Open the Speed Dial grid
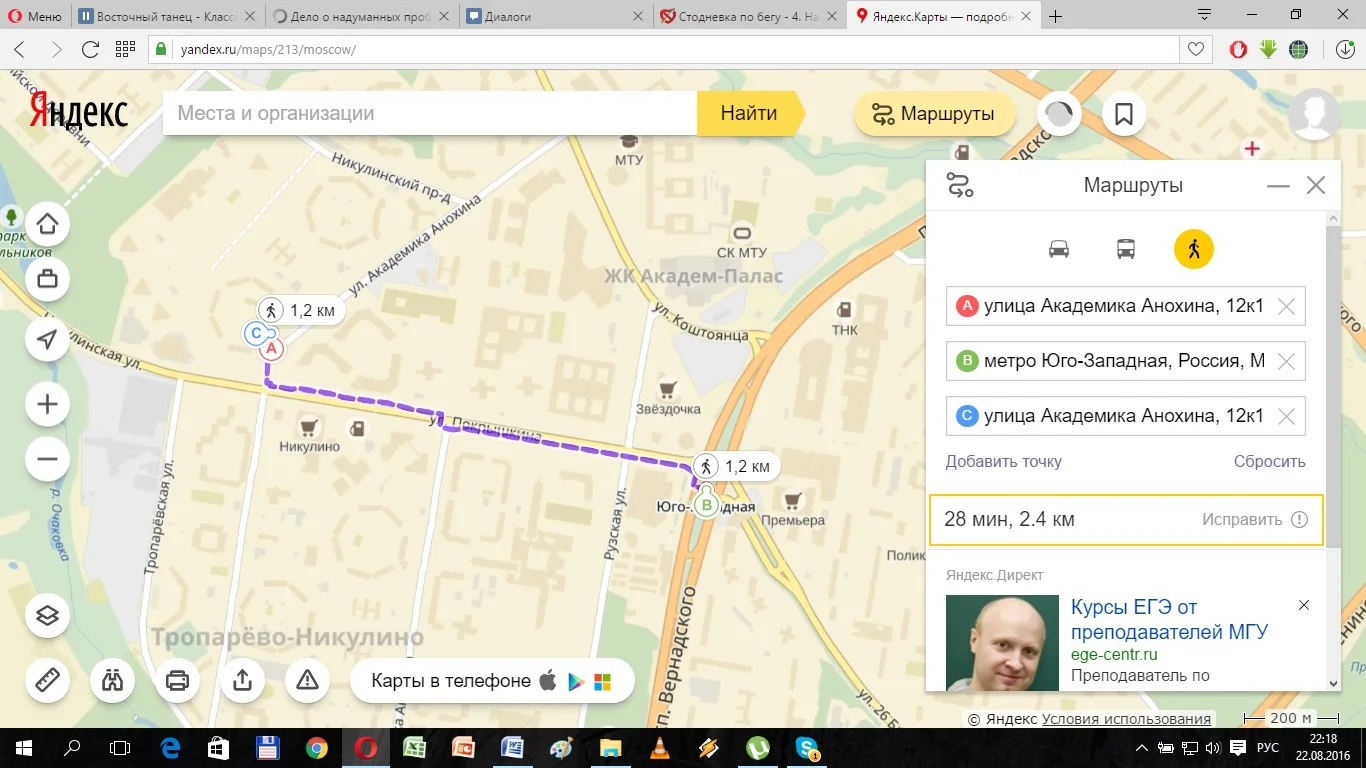 click(125, 49)
